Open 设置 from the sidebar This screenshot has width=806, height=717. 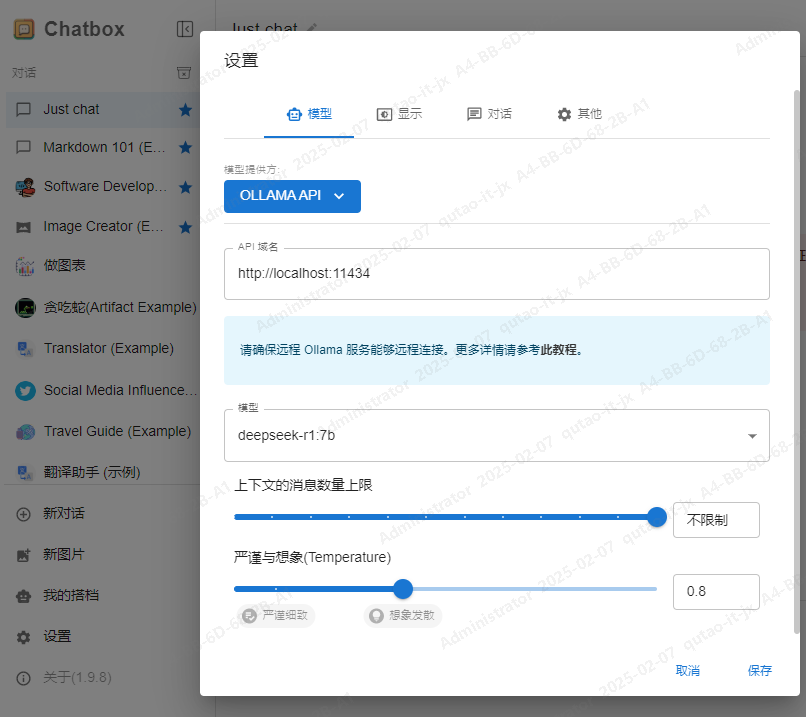pos(103,637)
